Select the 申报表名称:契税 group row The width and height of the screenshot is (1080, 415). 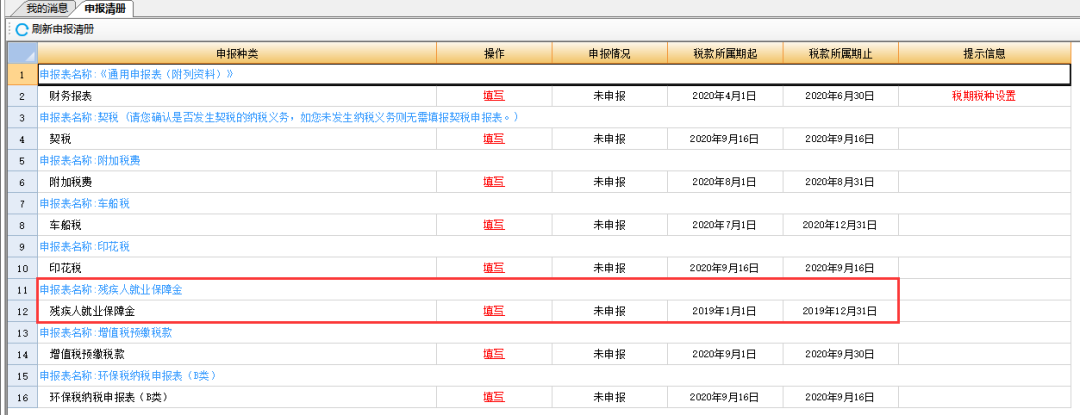tap(554, 117)
